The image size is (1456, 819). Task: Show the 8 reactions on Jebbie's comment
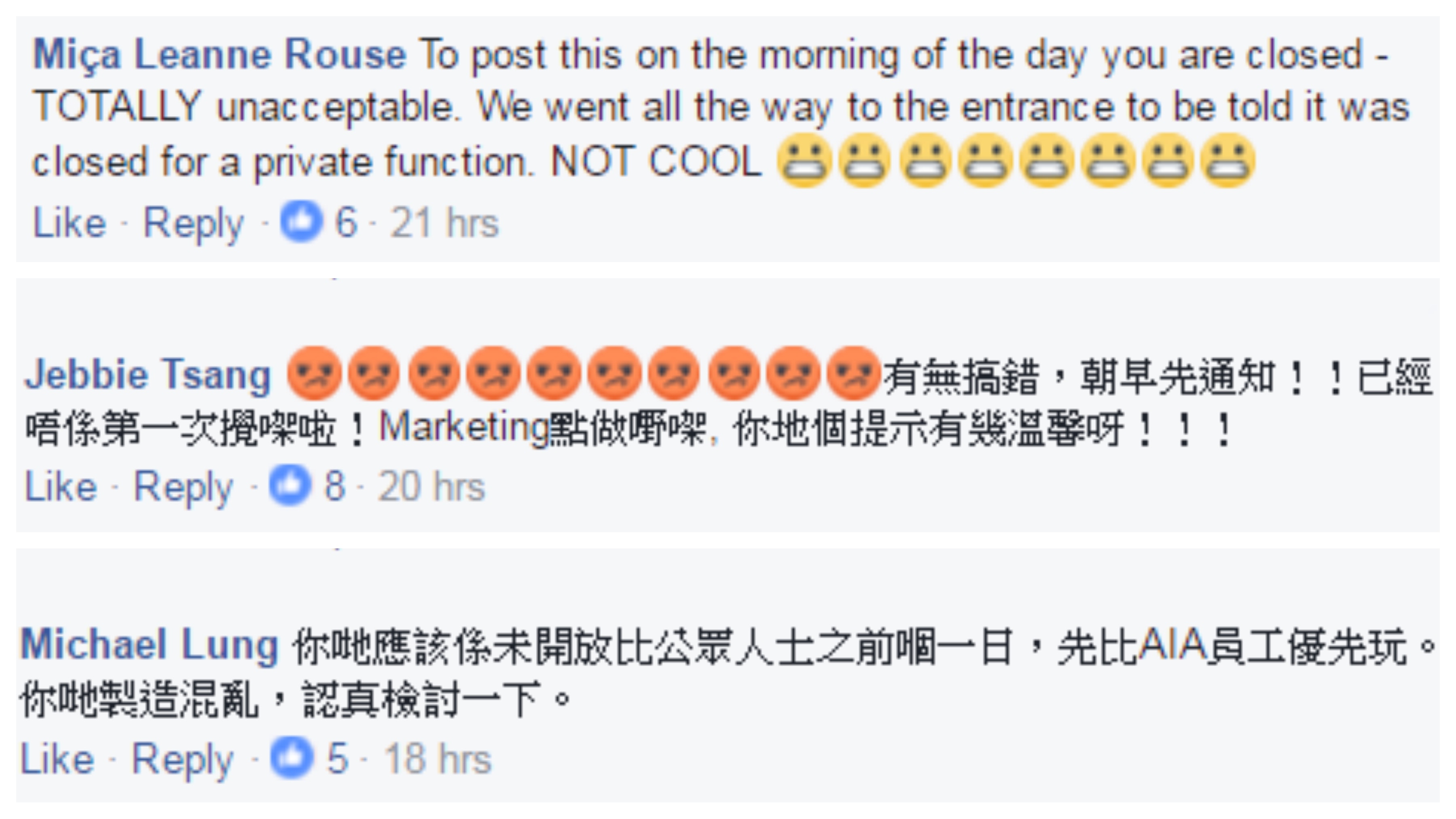[334, 485]
